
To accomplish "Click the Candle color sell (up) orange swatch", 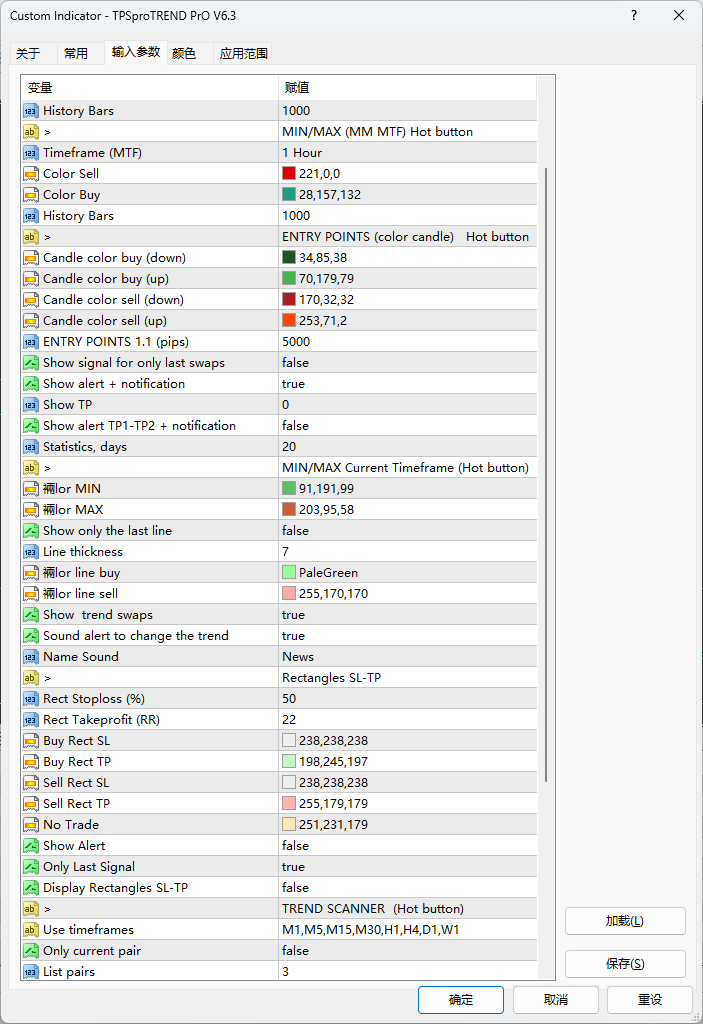I will point(289,321).
